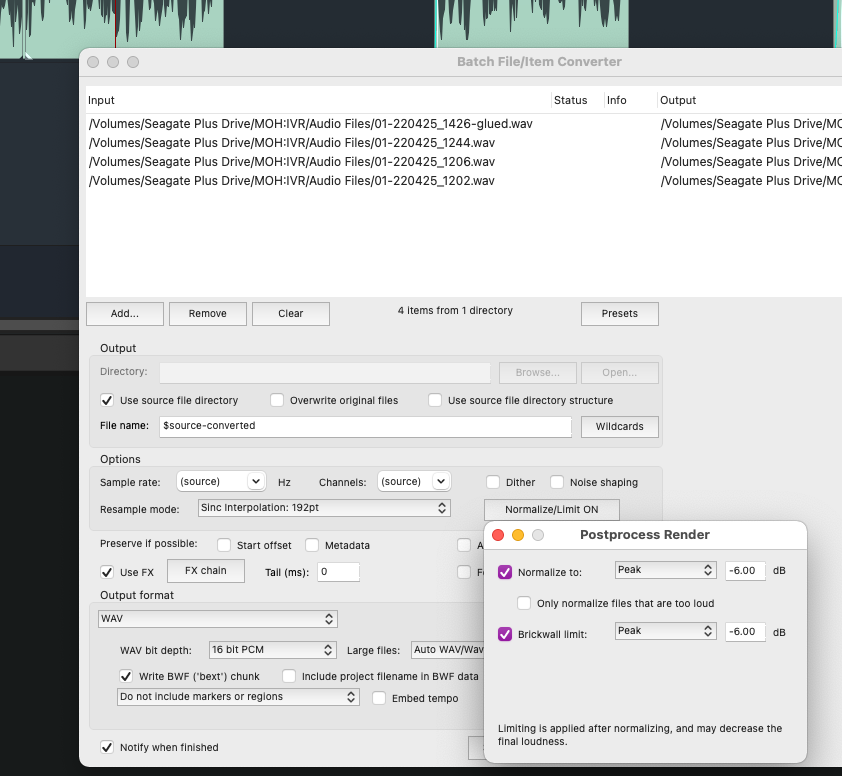Enable Embed tempo checkbox

379,698
